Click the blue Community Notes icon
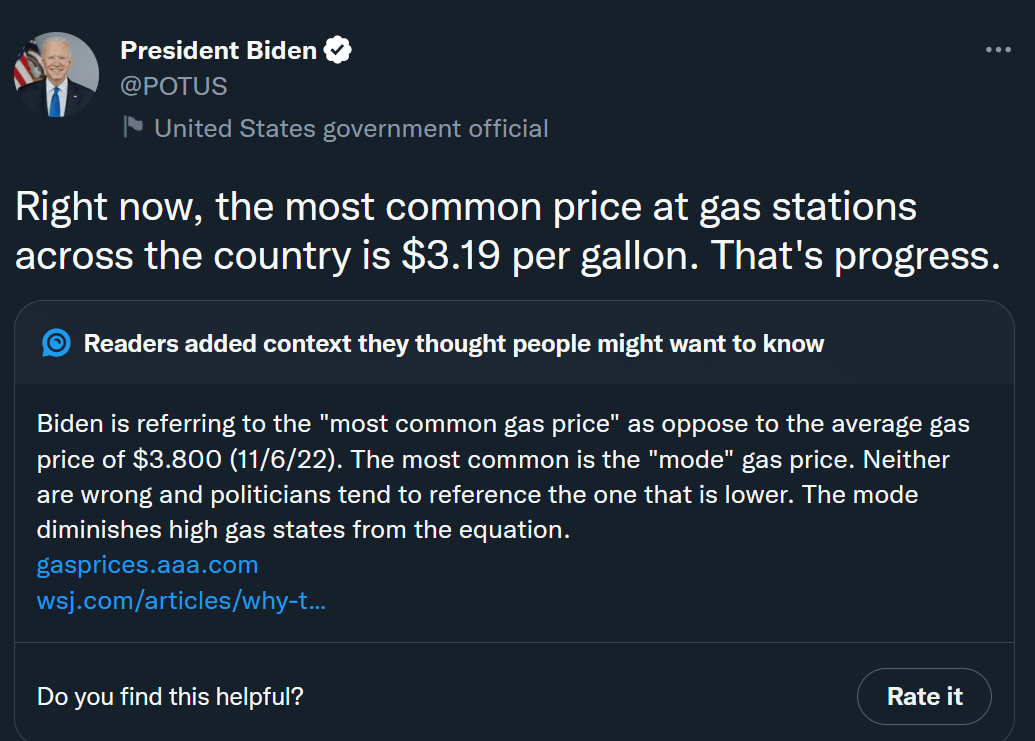1035x741 pixels. click(56, 343)
